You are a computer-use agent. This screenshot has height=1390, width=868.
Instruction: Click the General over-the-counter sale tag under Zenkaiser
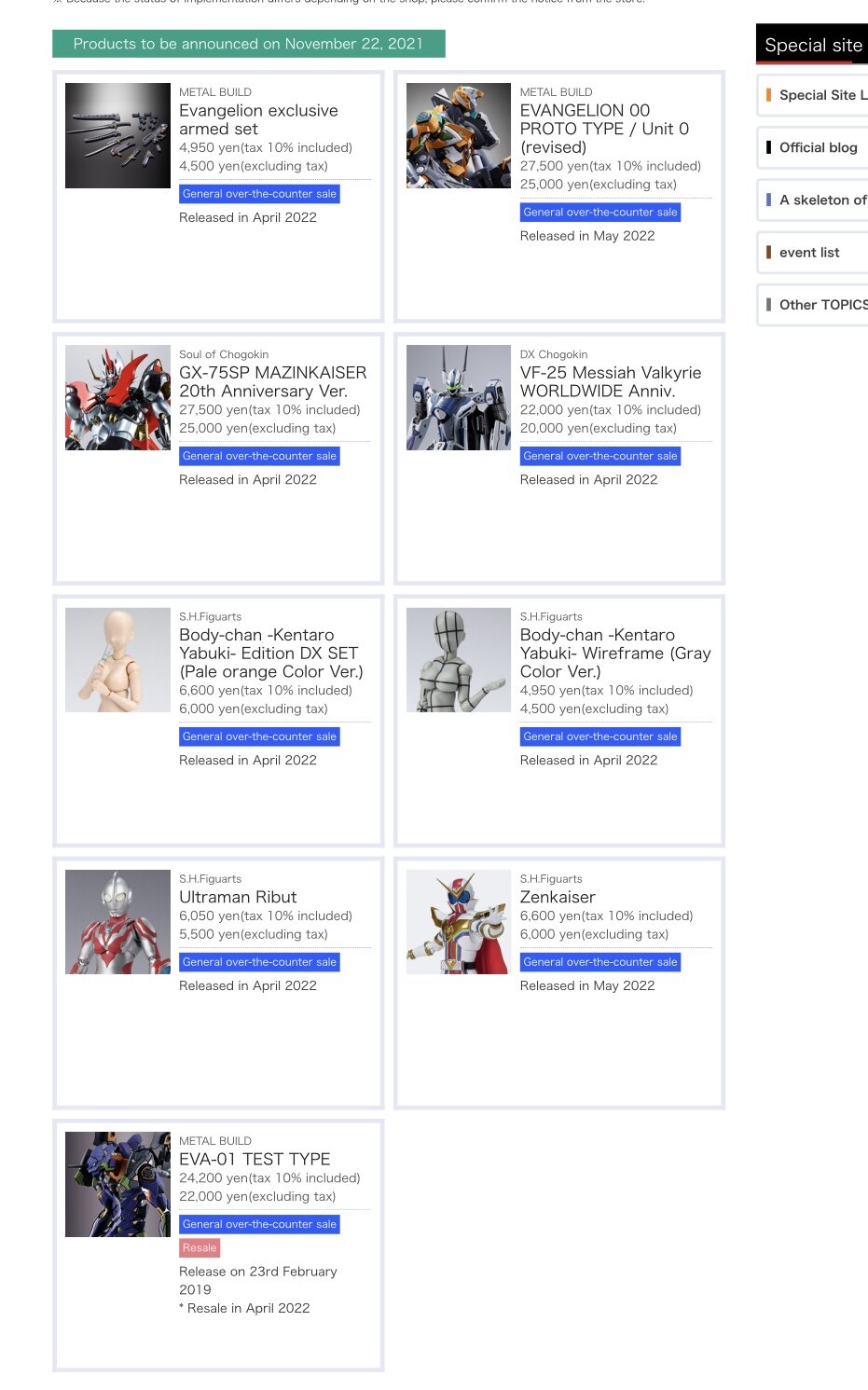(x=600, y=962)
